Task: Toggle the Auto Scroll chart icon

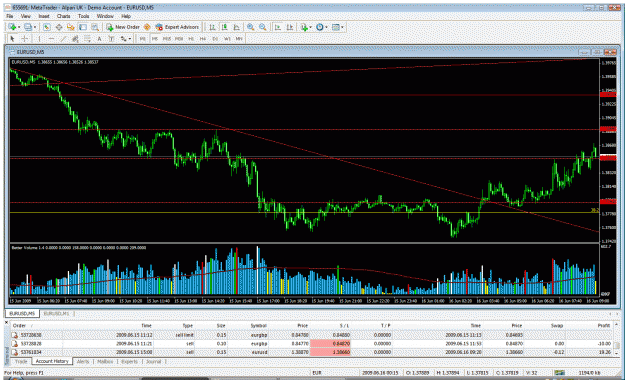Action: point(278,27)
